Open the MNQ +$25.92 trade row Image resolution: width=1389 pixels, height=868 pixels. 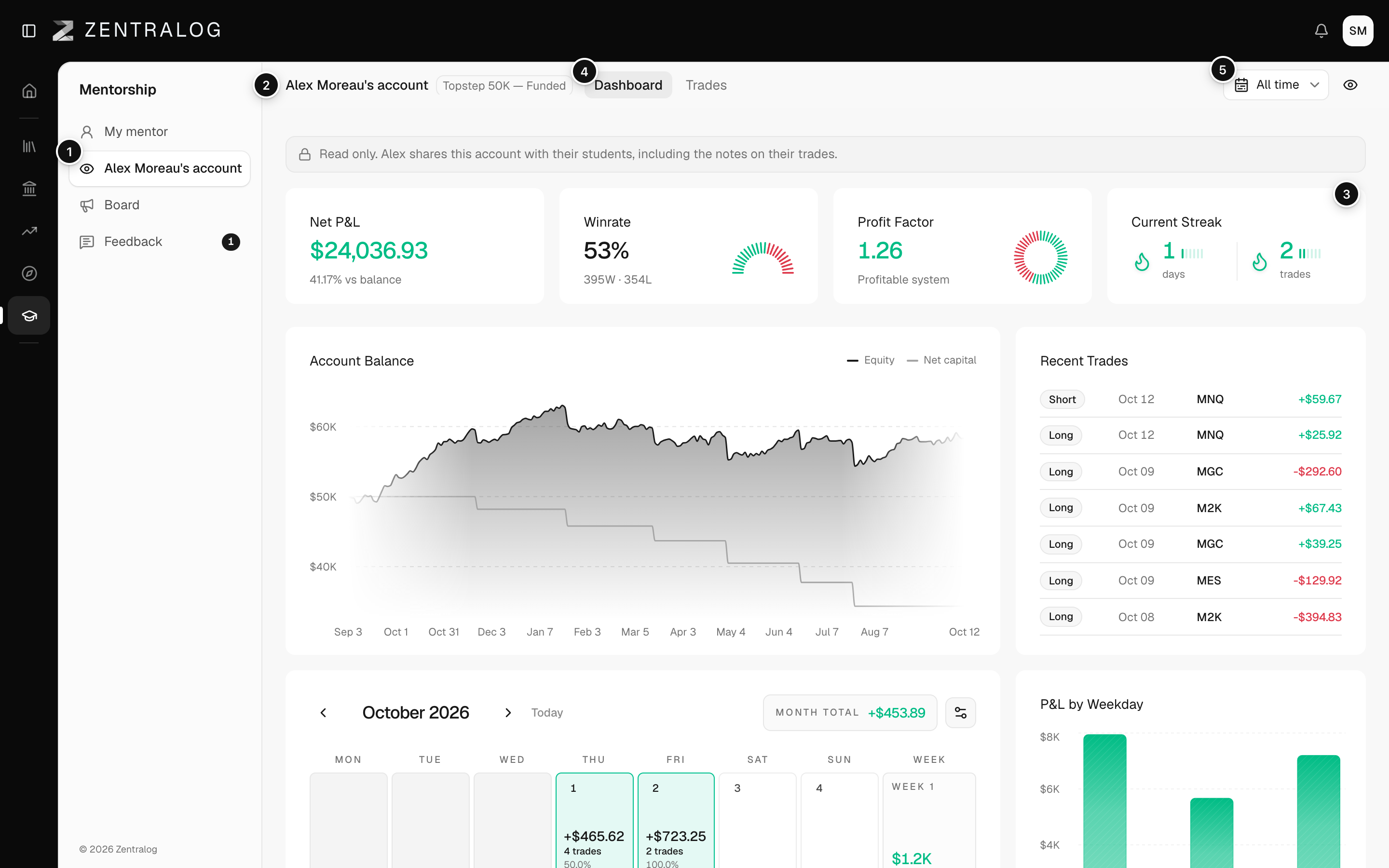click(x=1190, y=435)
